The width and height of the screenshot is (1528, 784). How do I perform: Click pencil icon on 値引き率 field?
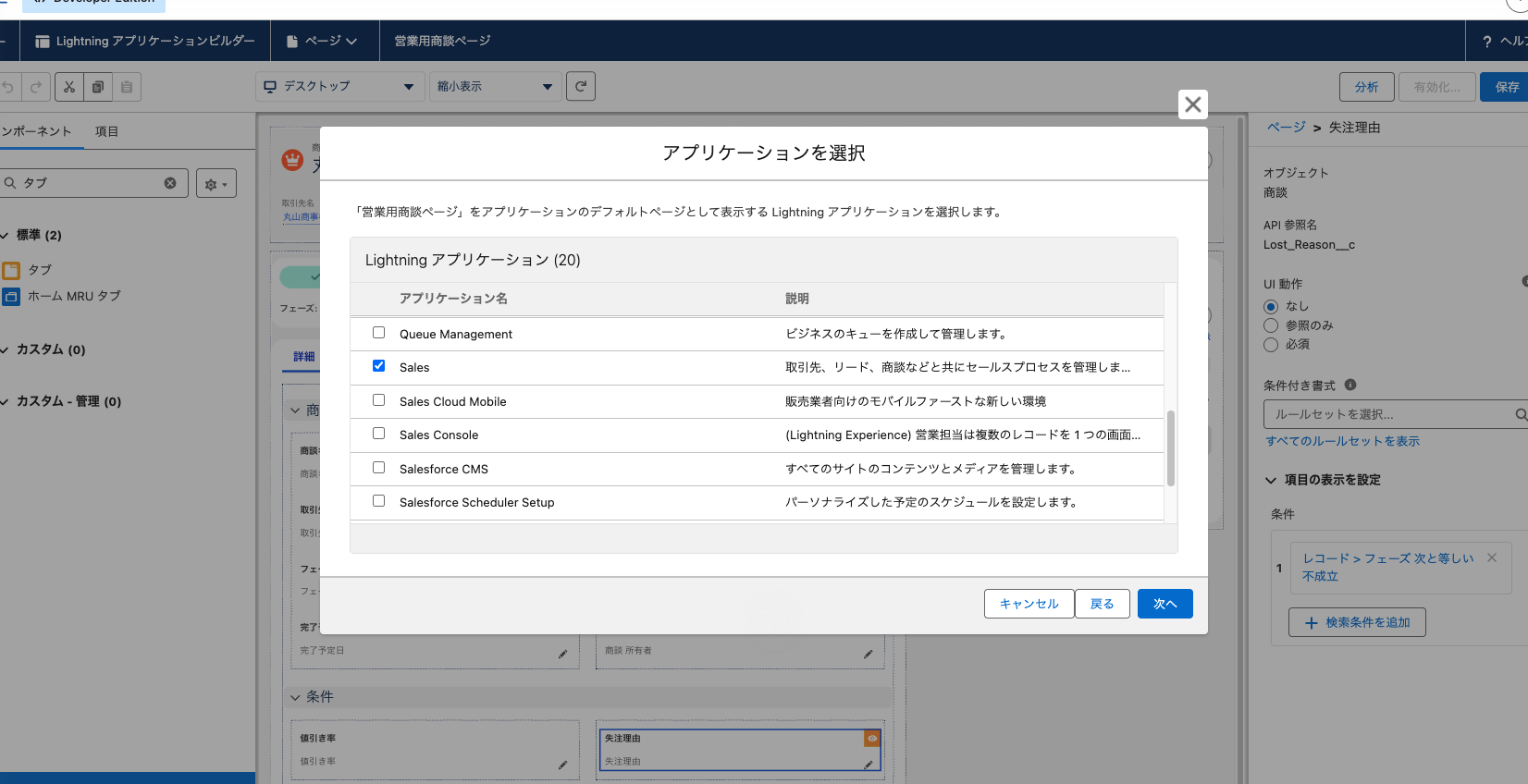[x=562, y=765]
